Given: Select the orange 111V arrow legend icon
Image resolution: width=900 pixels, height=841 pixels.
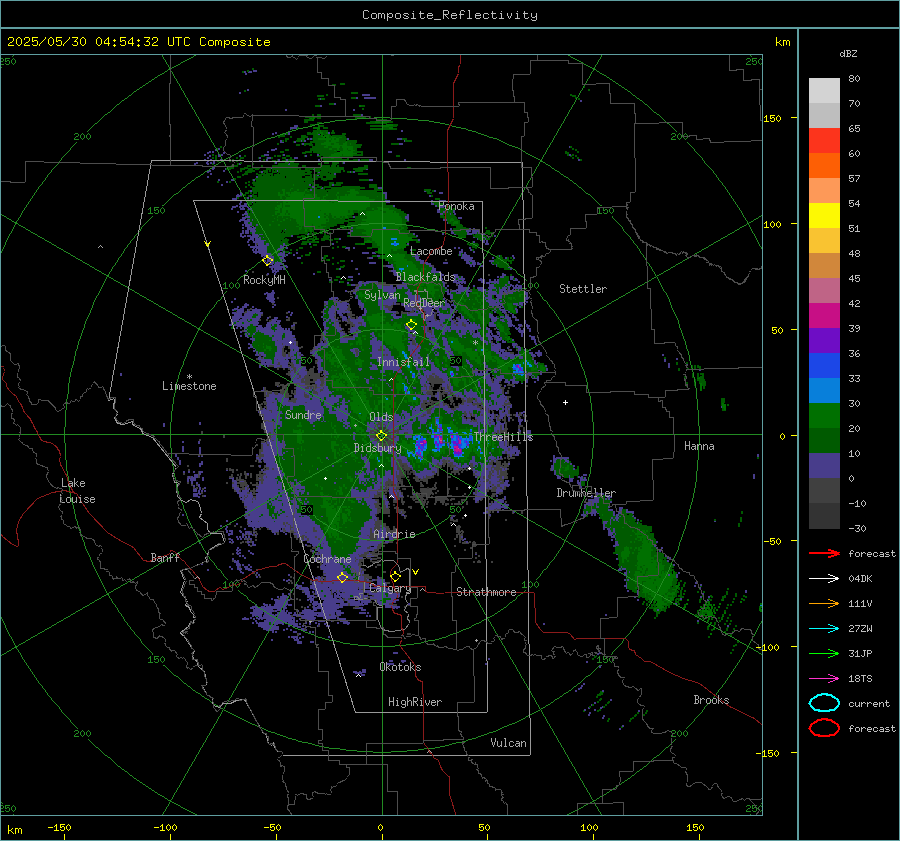Looking at the screenshot, I should (824, 603).
